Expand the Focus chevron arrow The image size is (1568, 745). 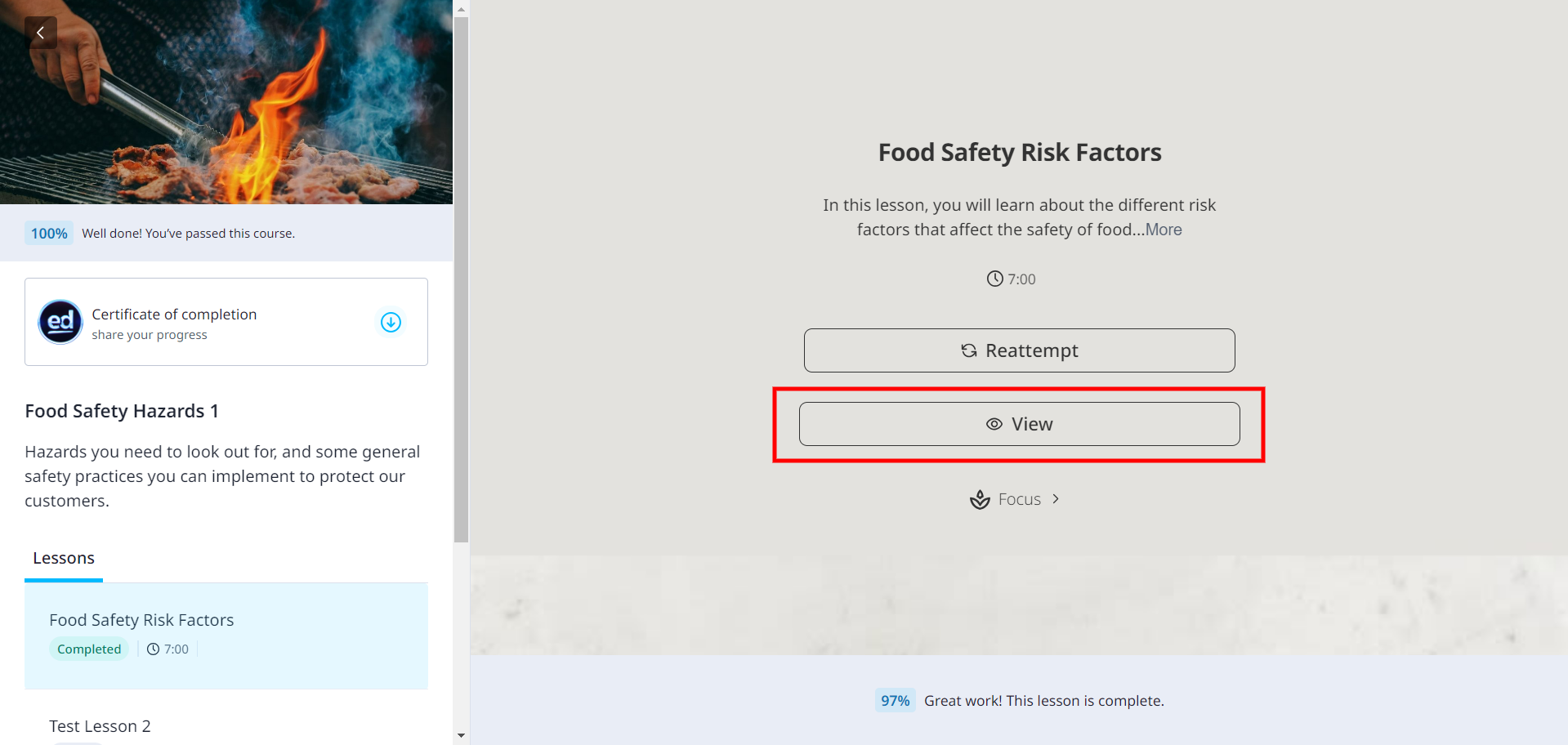click(x=1056, y=499)
